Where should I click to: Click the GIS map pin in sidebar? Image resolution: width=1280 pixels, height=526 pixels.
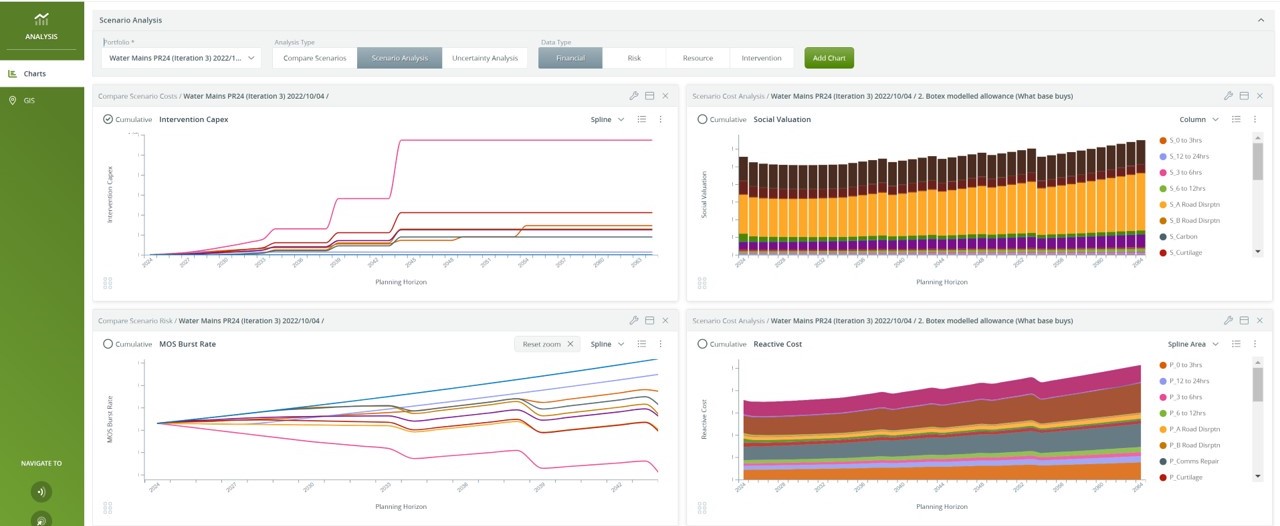13,101
